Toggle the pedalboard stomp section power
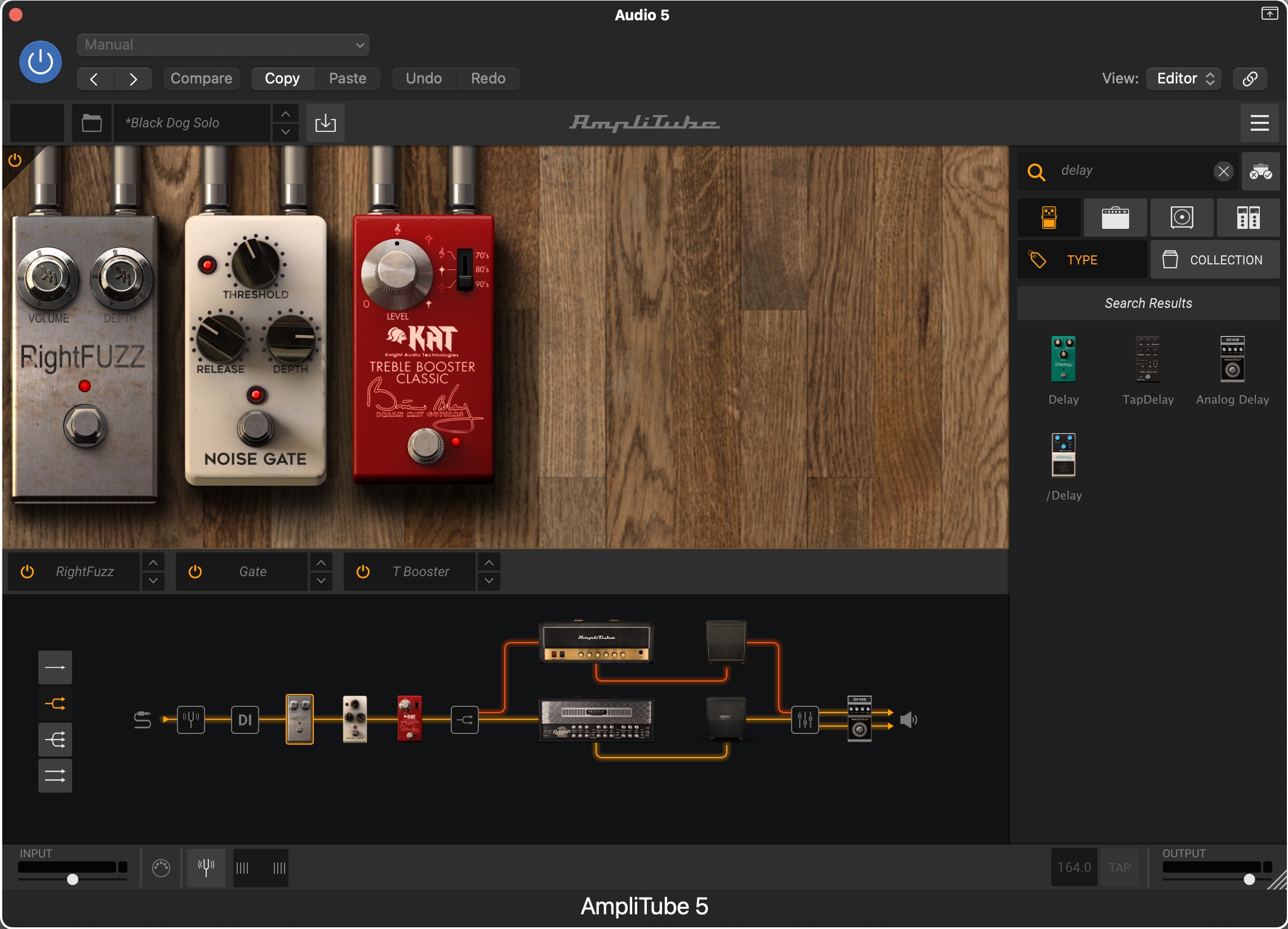1288x929 pixels. [15, 161]
